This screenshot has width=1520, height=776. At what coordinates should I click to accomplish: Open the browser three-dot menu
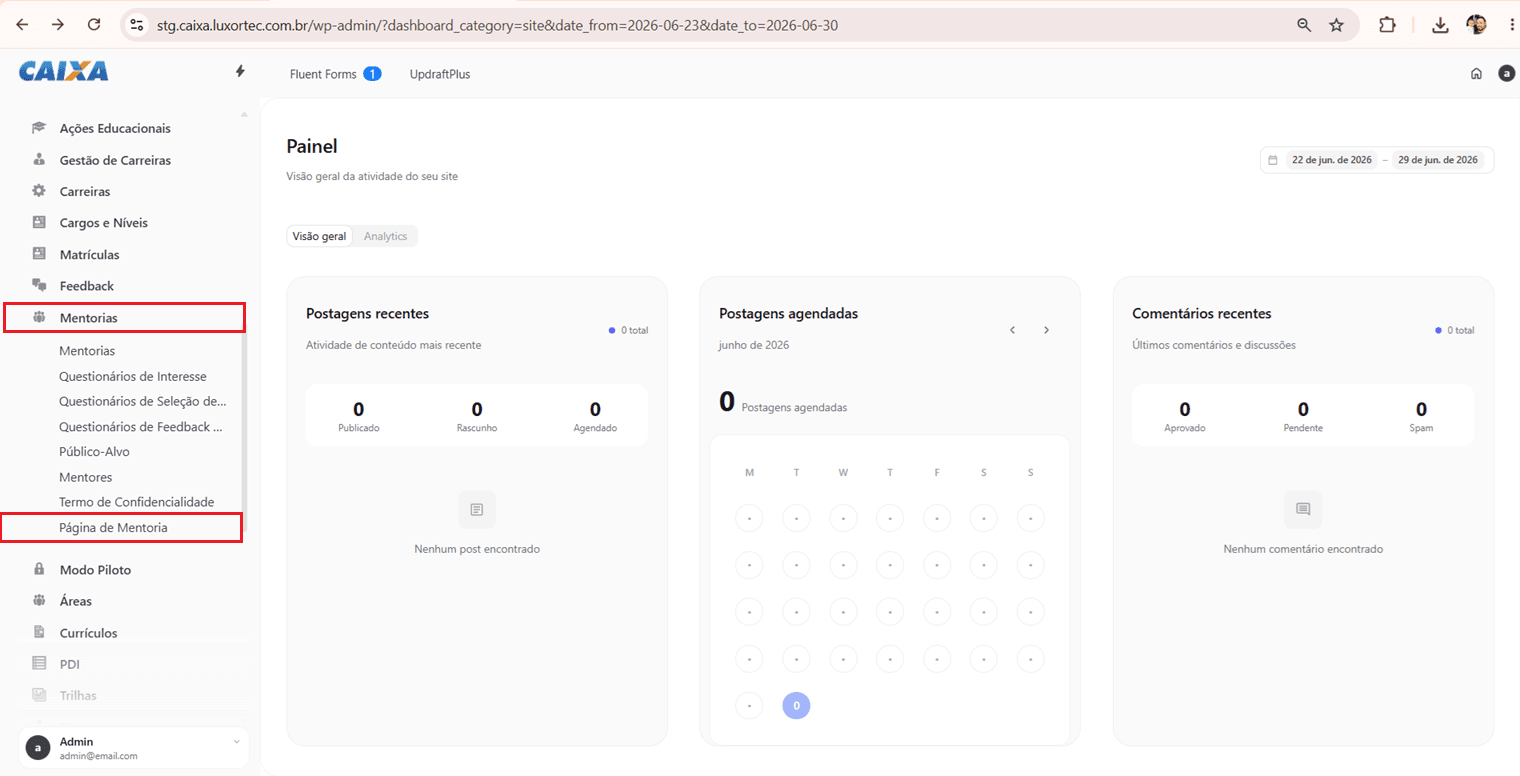tap(1511, 25)
